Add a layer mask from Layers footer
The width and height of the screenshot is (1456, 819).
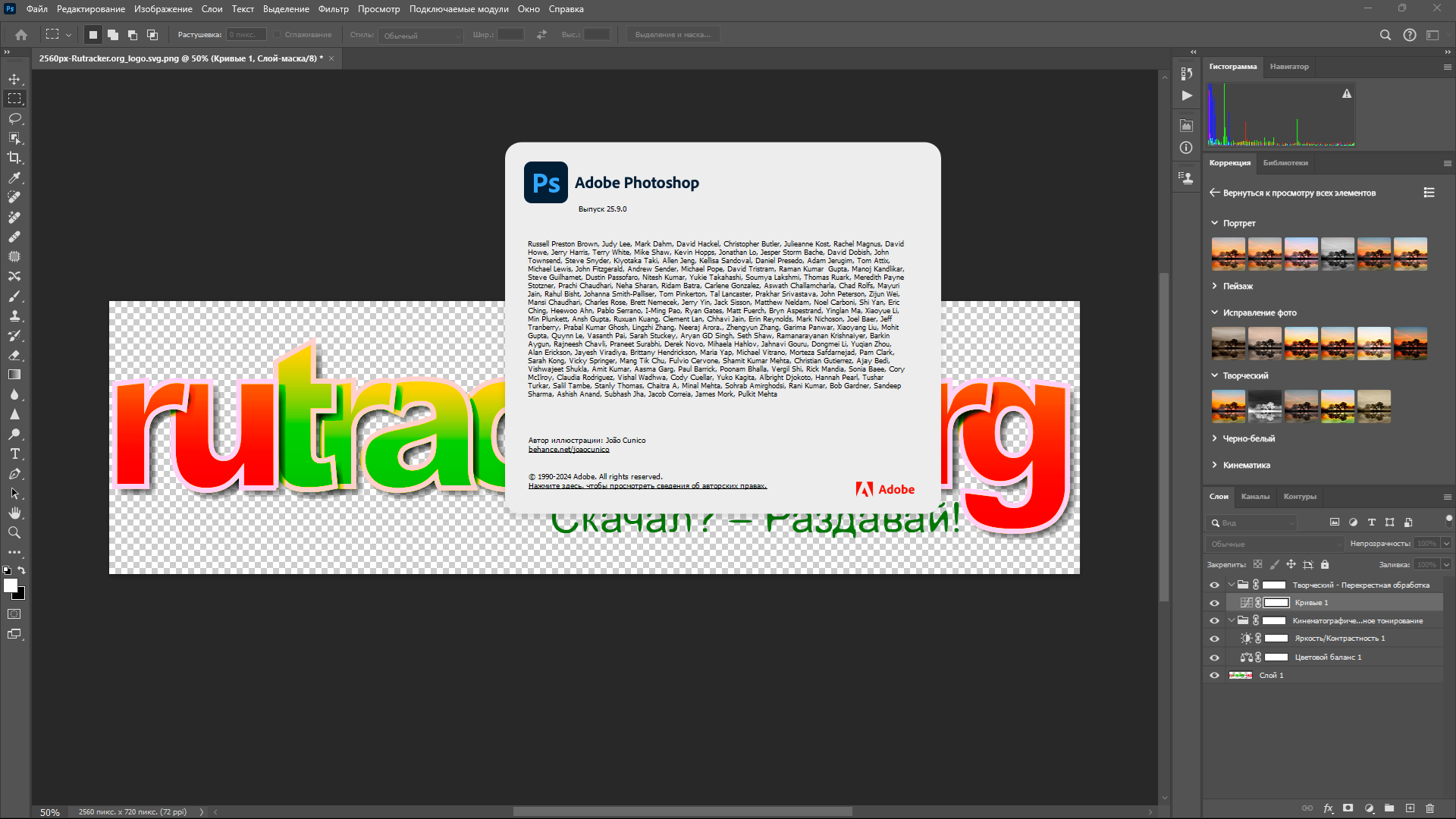1348,808
